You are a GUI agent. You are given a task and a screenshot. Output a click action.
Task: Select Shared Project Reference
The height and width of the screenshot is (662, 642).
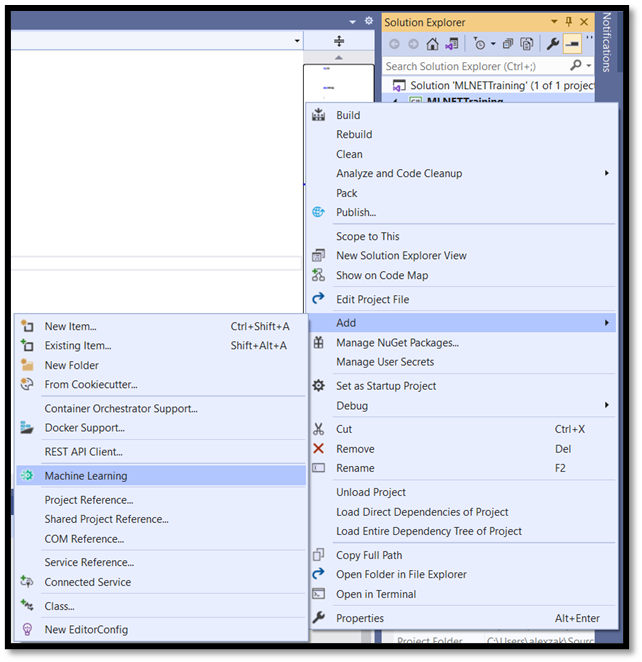point(161,519)
